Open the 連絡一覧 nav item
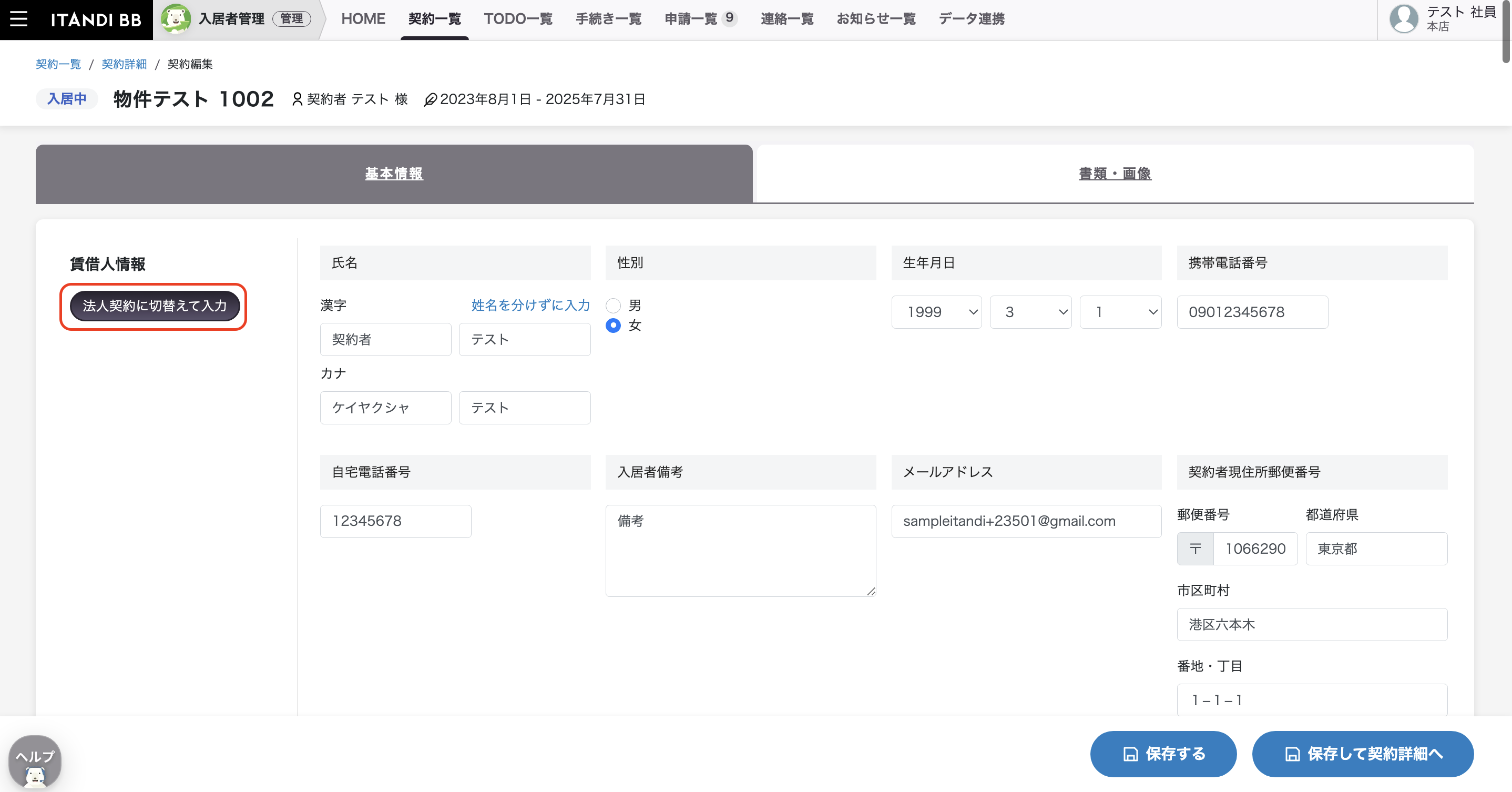1512x792 pixels. point(787,19)
